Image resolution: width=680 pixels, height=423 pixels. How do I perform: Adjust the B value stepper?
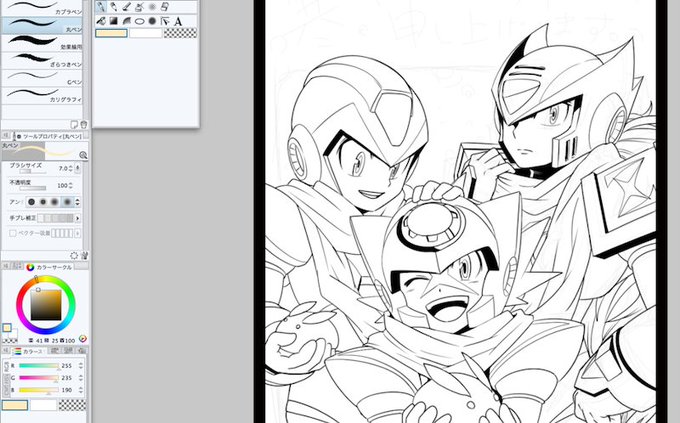81,390
